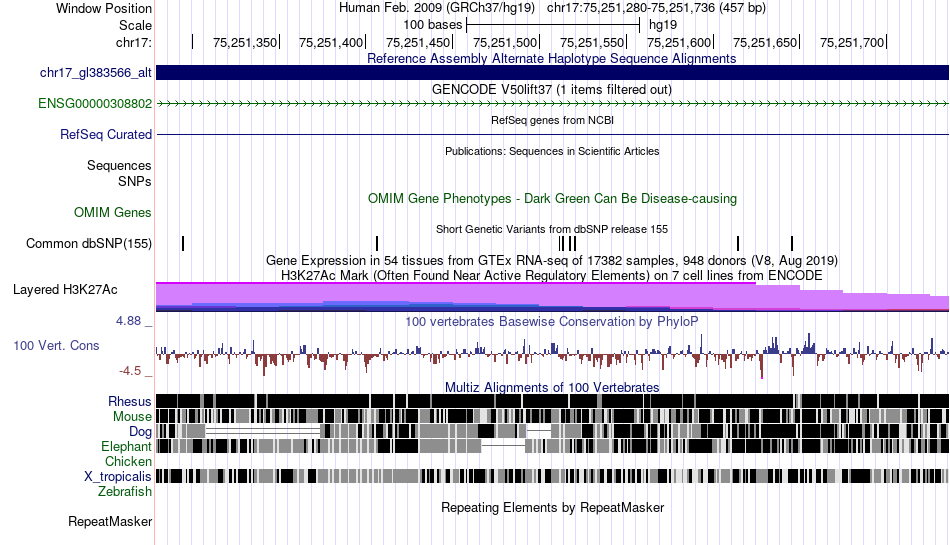This screenshot has width=950, height=545.
Task: Click the 75,251,500 ruler position
Action: pos(505,42)
